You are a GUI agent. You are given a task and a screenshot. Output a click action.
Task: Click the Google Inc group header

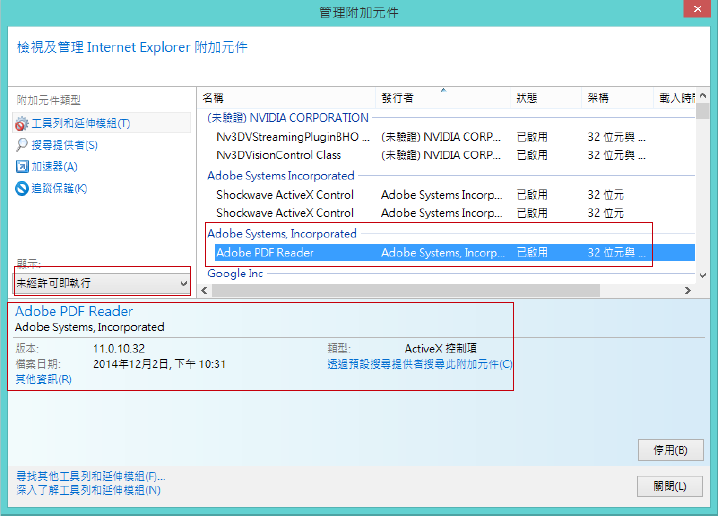pyautogui.click(x=235, y=274)
